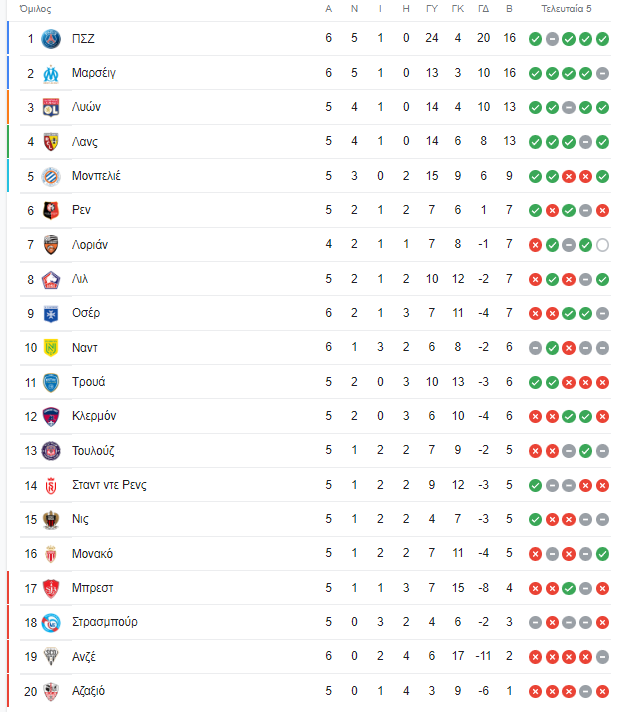Click the Τουλούζ team name
627x712 pixels.
tap(93, 450)
